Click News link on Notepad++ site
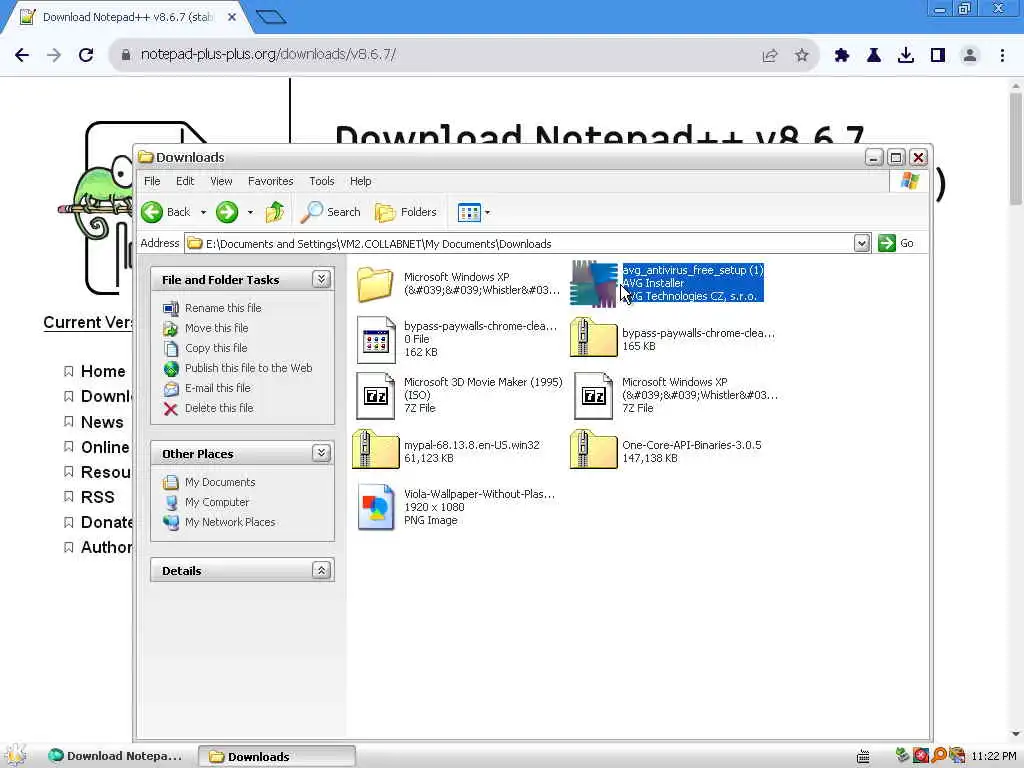The height and width of the screenshot is (768, 1024). [102, 422]
